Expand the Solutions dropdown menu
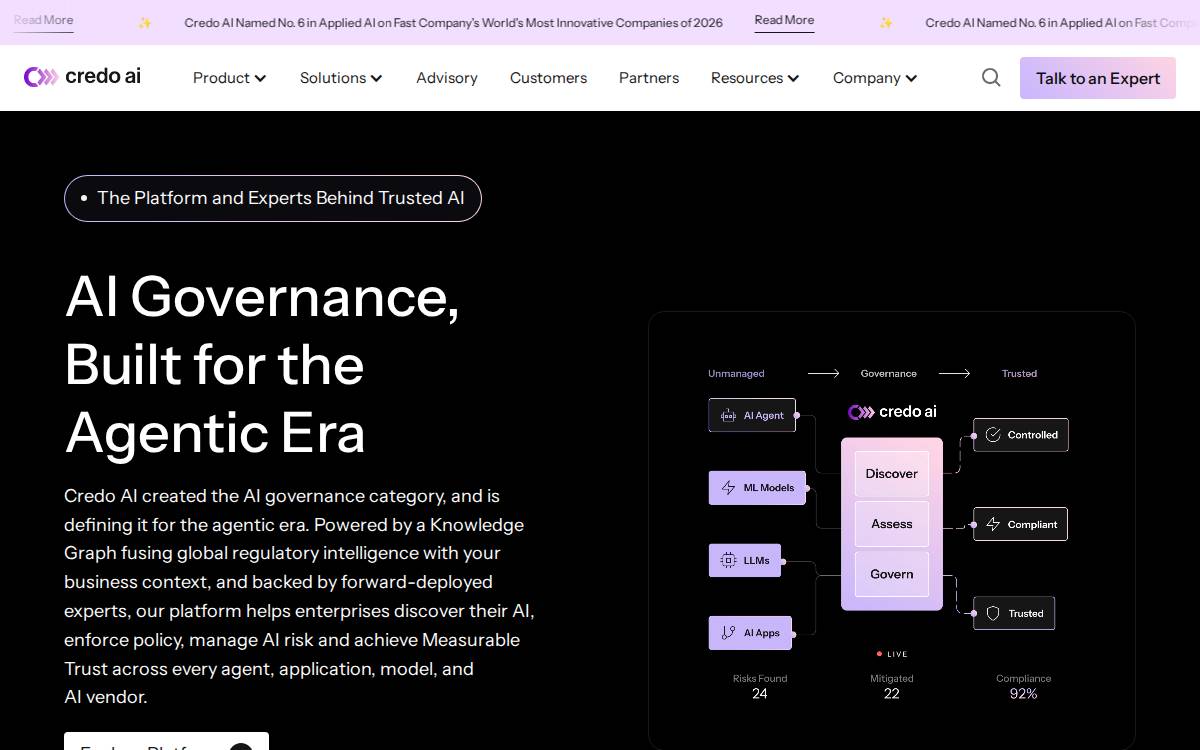This screenshot has width=1200, height=750. point(341,78)
